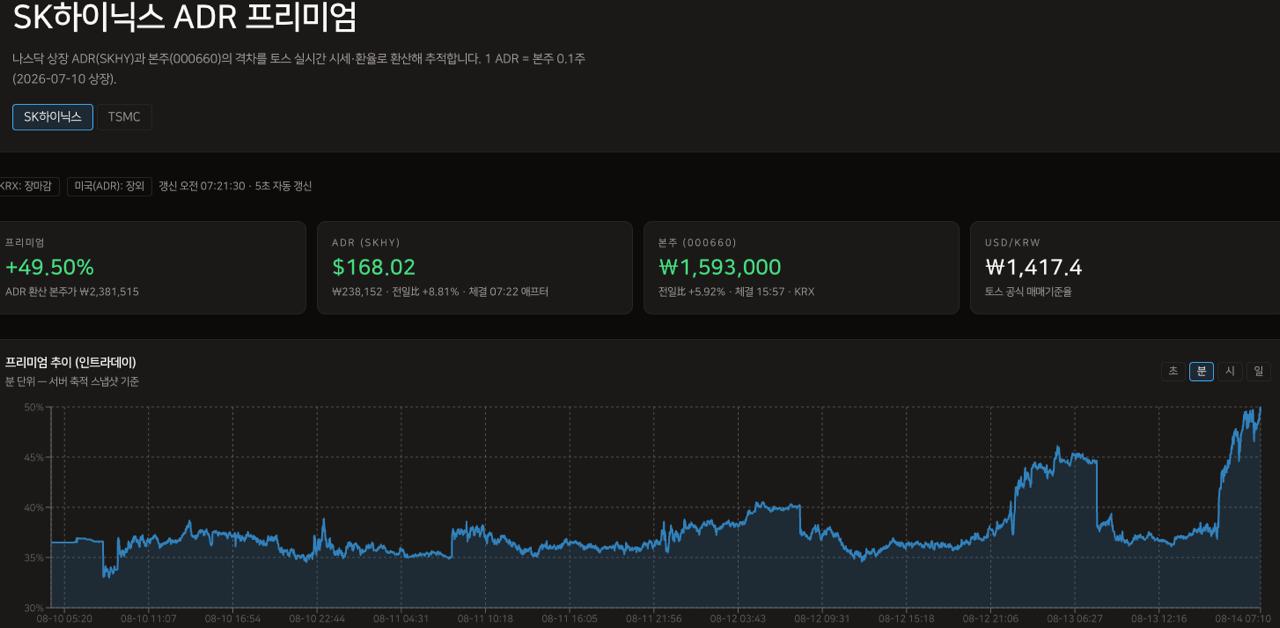Choose the 초 chart interval

[x=1173, y=371]
